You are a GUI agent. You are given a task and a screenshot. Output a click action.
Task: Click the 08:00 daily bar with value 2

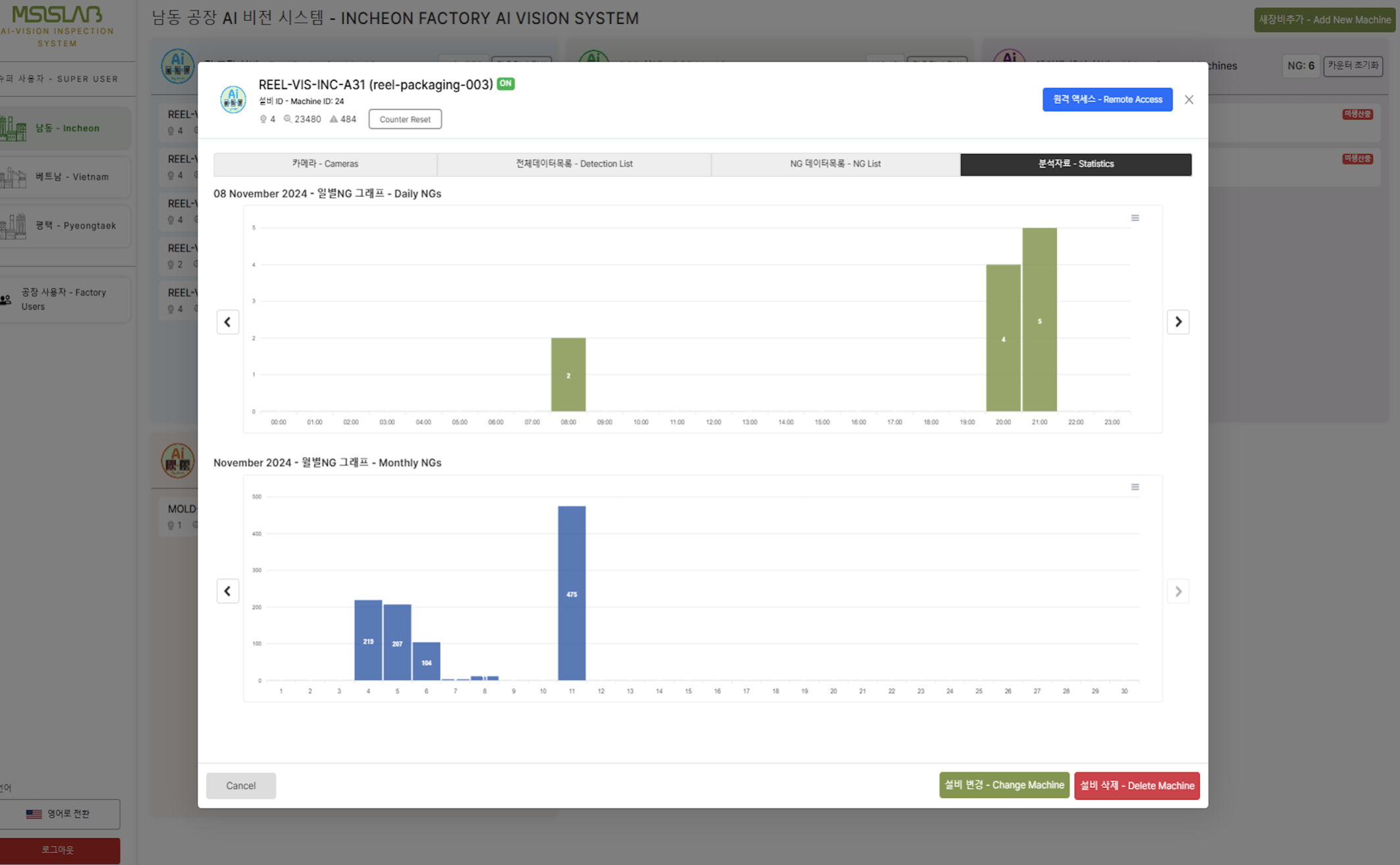click(x=568, y=375)
